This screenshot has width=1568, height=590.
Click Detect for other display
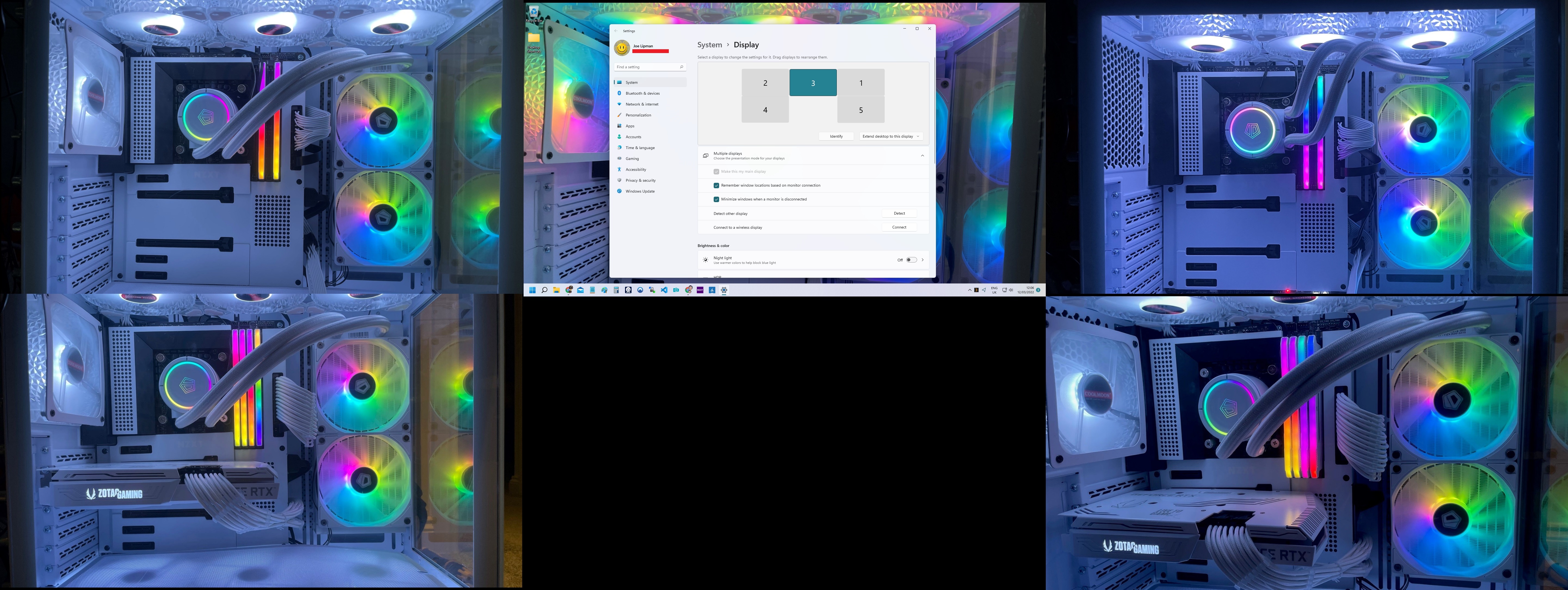[x=899, y=213]
